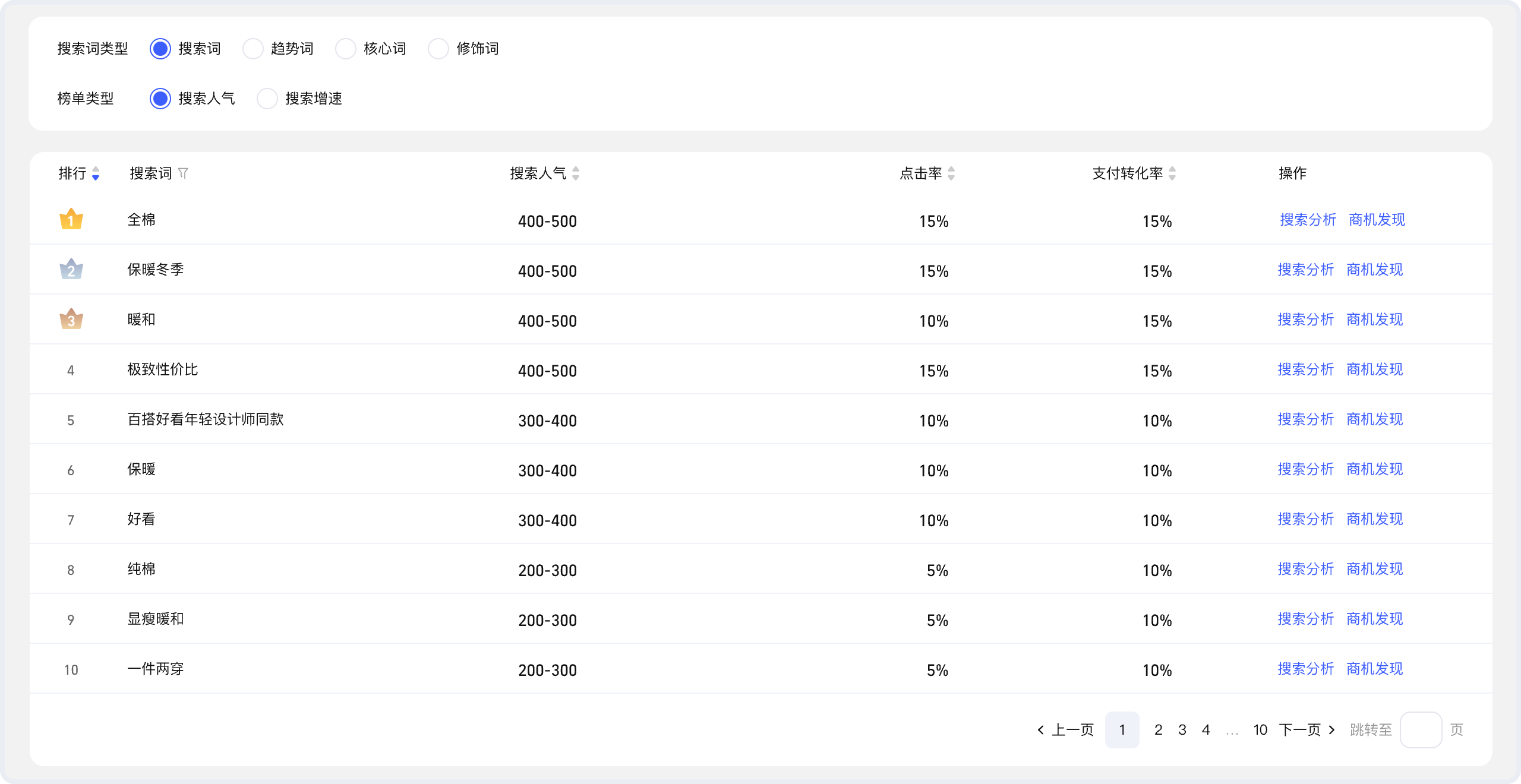Screen dimensions: 1521x784
Task: Select the 修饰词 radio option
Action: click(x=438, y=49)
